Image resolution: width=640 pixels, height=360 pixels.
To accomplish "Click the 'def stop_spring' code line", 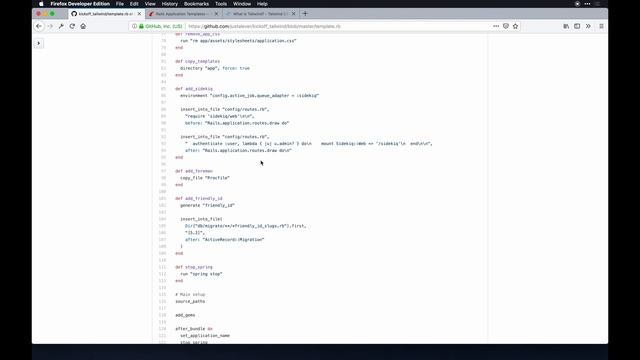I will coord(194,267).
